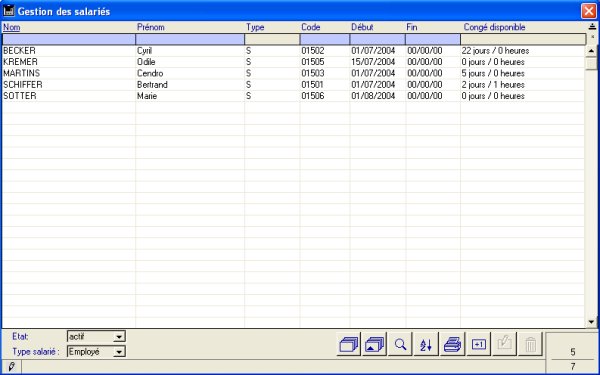The width and height of the screenshot is (600, 375).
Task: Click the 5 jours / 0 heures cell
Action: (493, 73)
